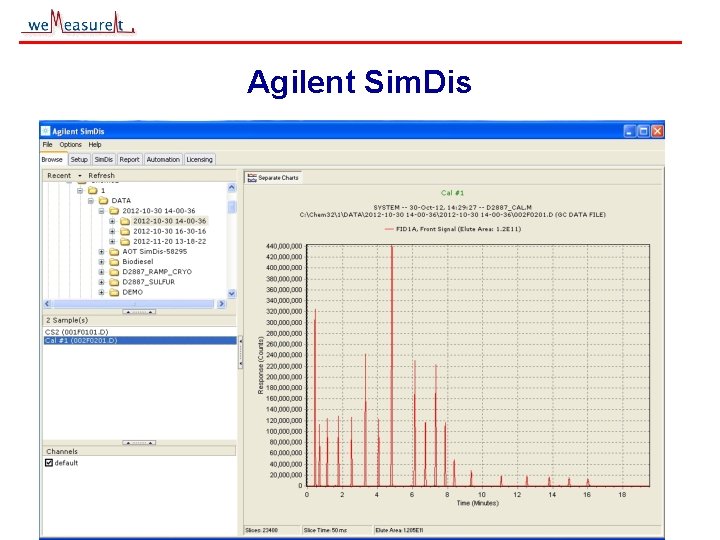720x540 pixels.
Task: Expand the Biodiesel folder
Action: (101, 262)
